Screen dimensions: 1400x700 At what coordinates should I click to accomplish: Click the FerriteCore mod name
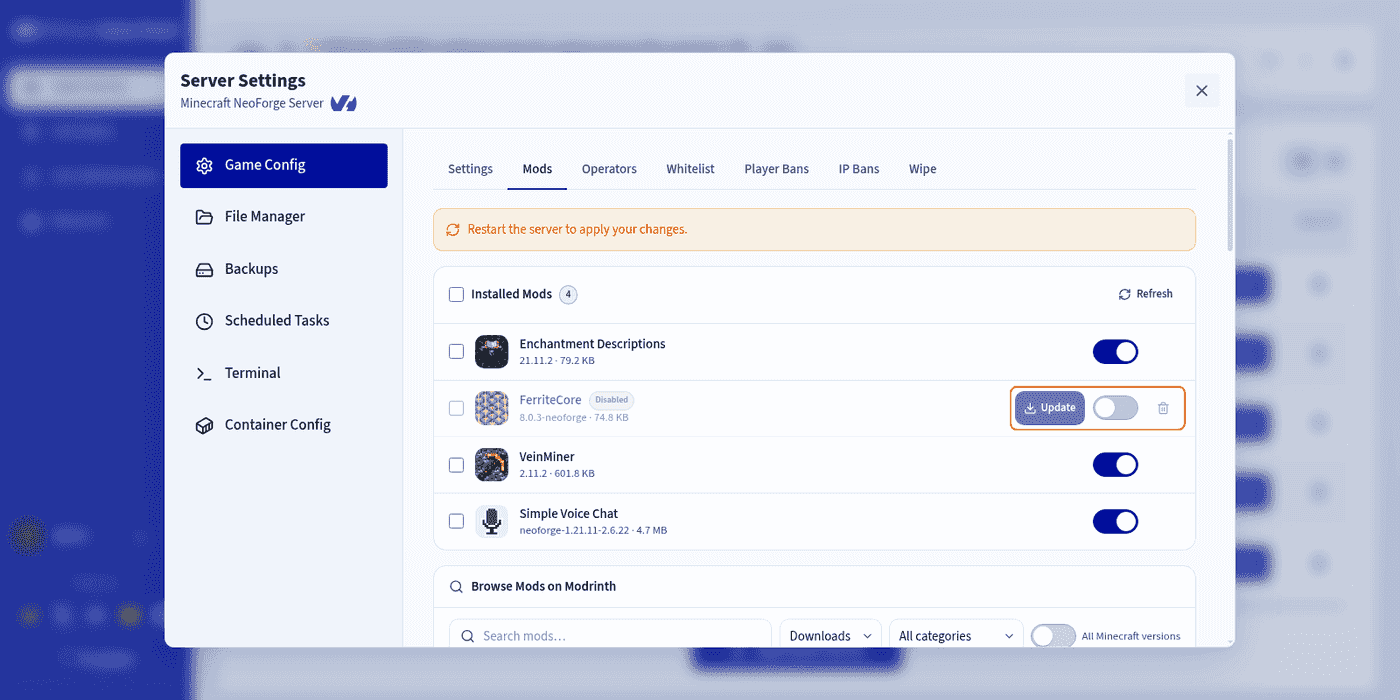pos(550,400)
